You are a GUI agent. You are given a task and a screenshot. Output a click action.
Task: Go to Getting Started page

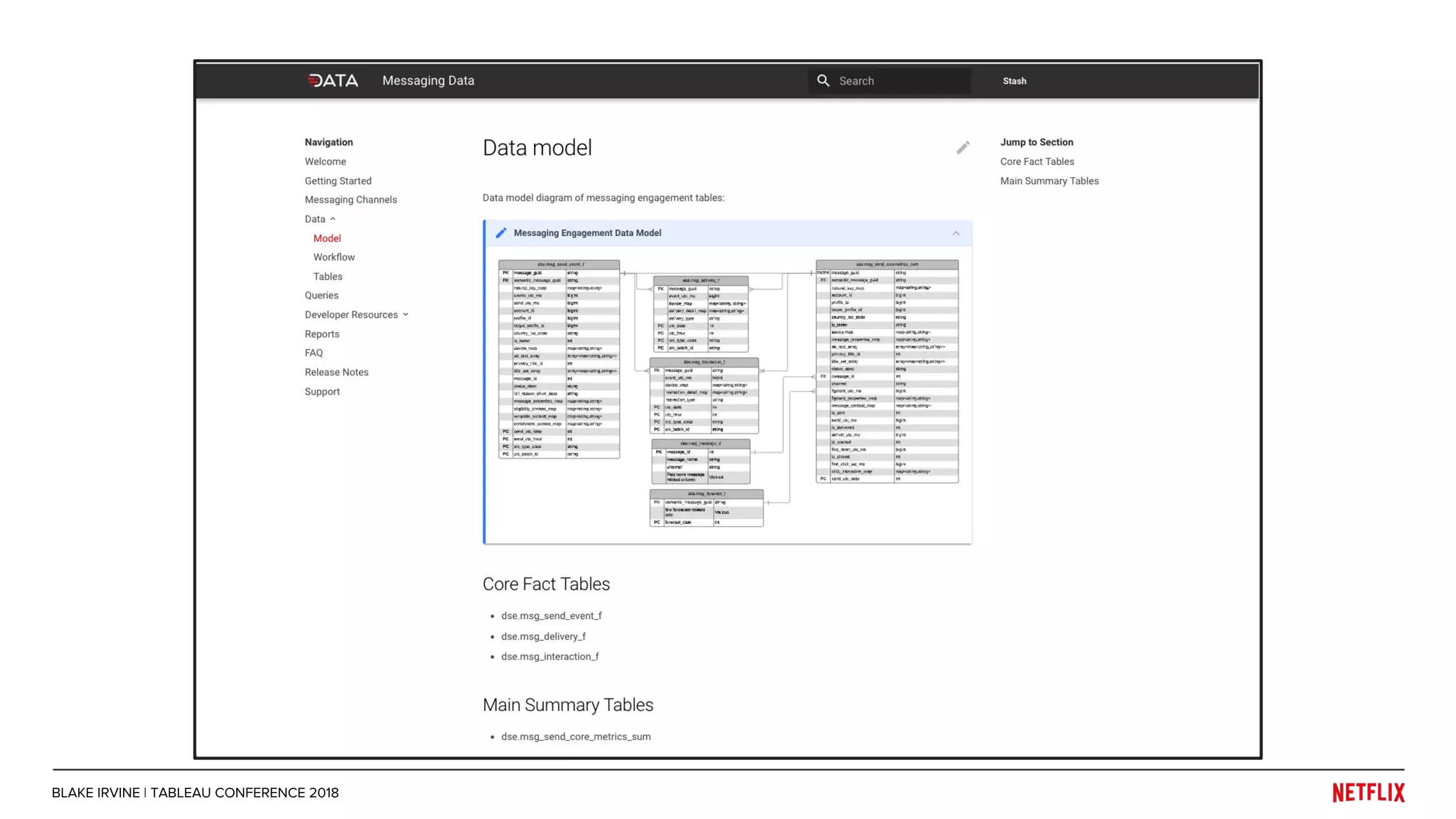pyautogui.click(x=338, y=181)
